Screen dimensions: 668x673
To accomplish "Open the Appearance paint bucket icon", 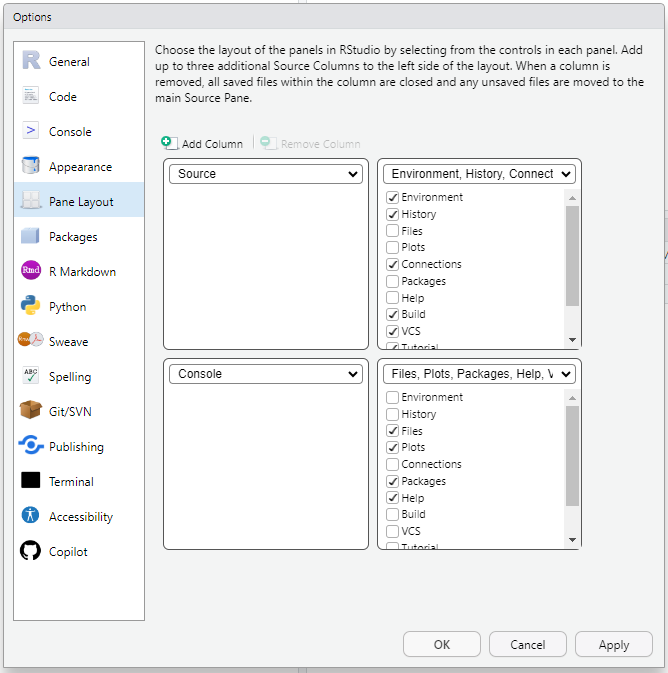I will (x=31, y=166).
